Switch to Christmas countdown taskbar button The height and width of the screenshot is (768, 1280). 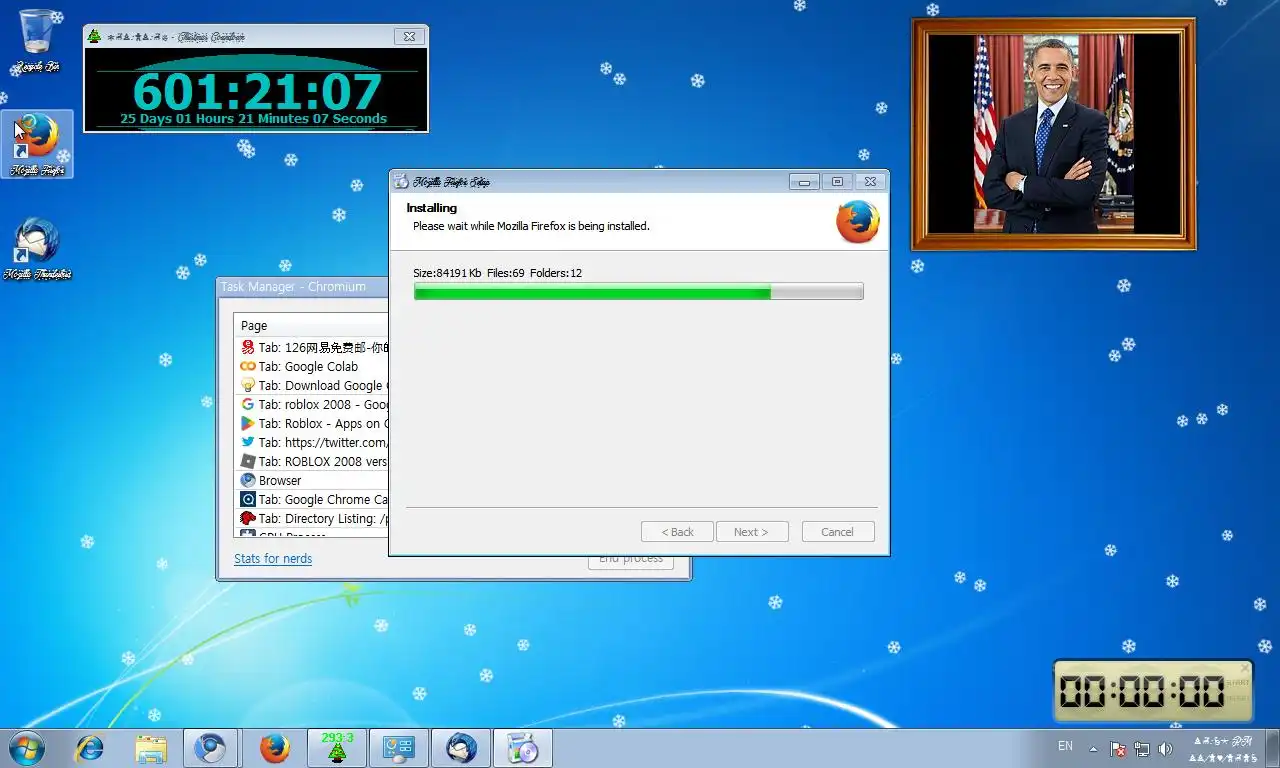(x=337, y=748)
